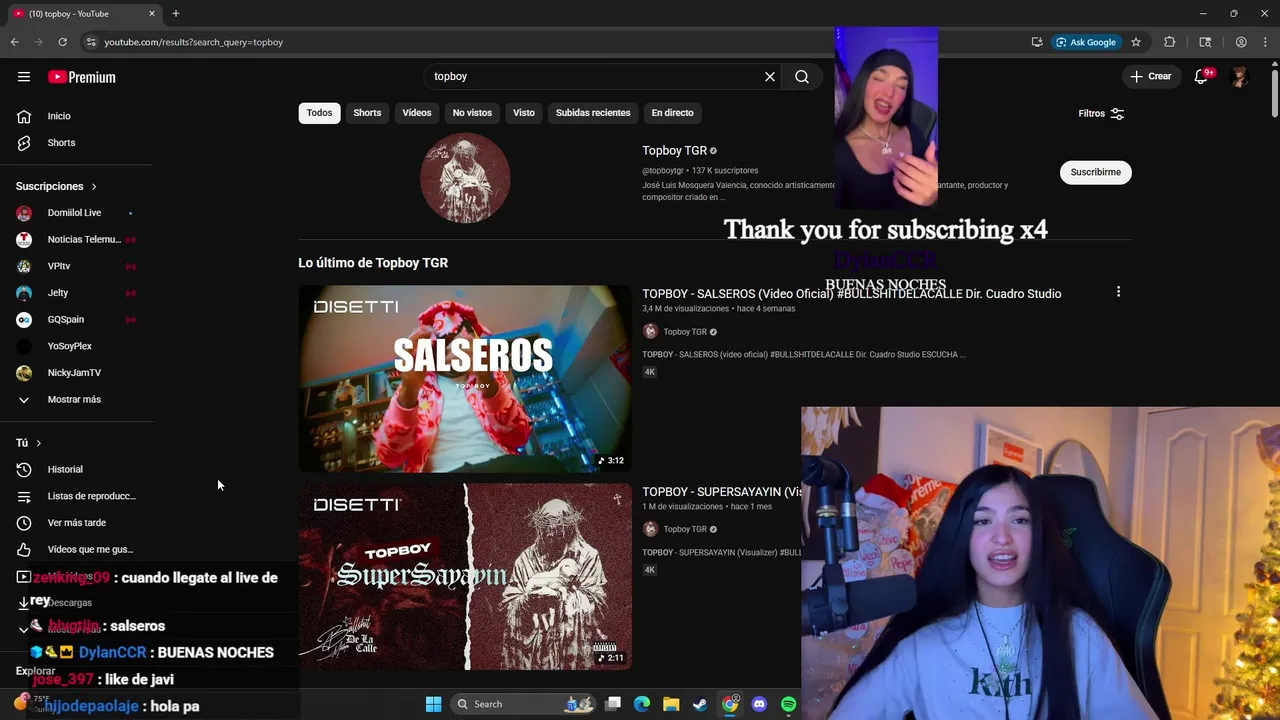Open the TOPBOY - SUPERSAYAYIN title

(x=722, y=492)
